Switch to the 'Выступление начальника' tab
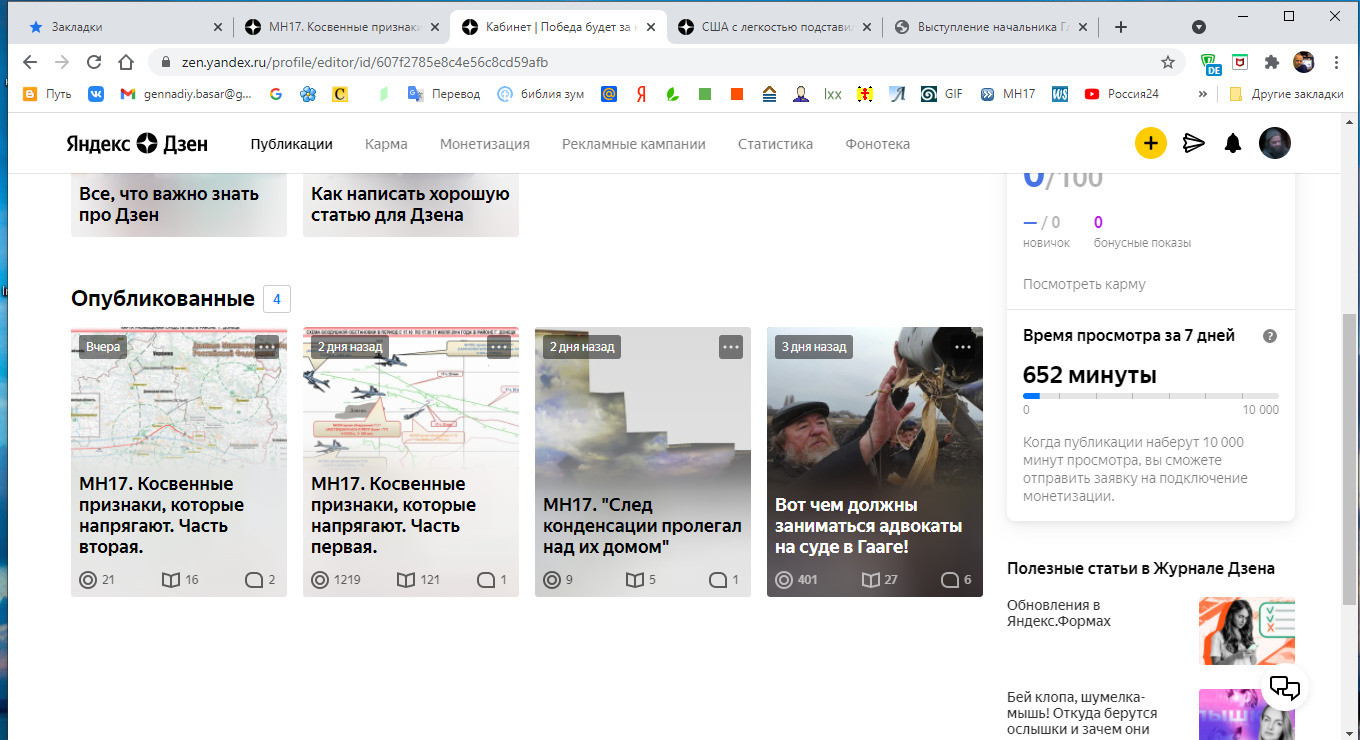Viewport: 1360px width, 740px height. pyautogui.click(x=992, y=27)
